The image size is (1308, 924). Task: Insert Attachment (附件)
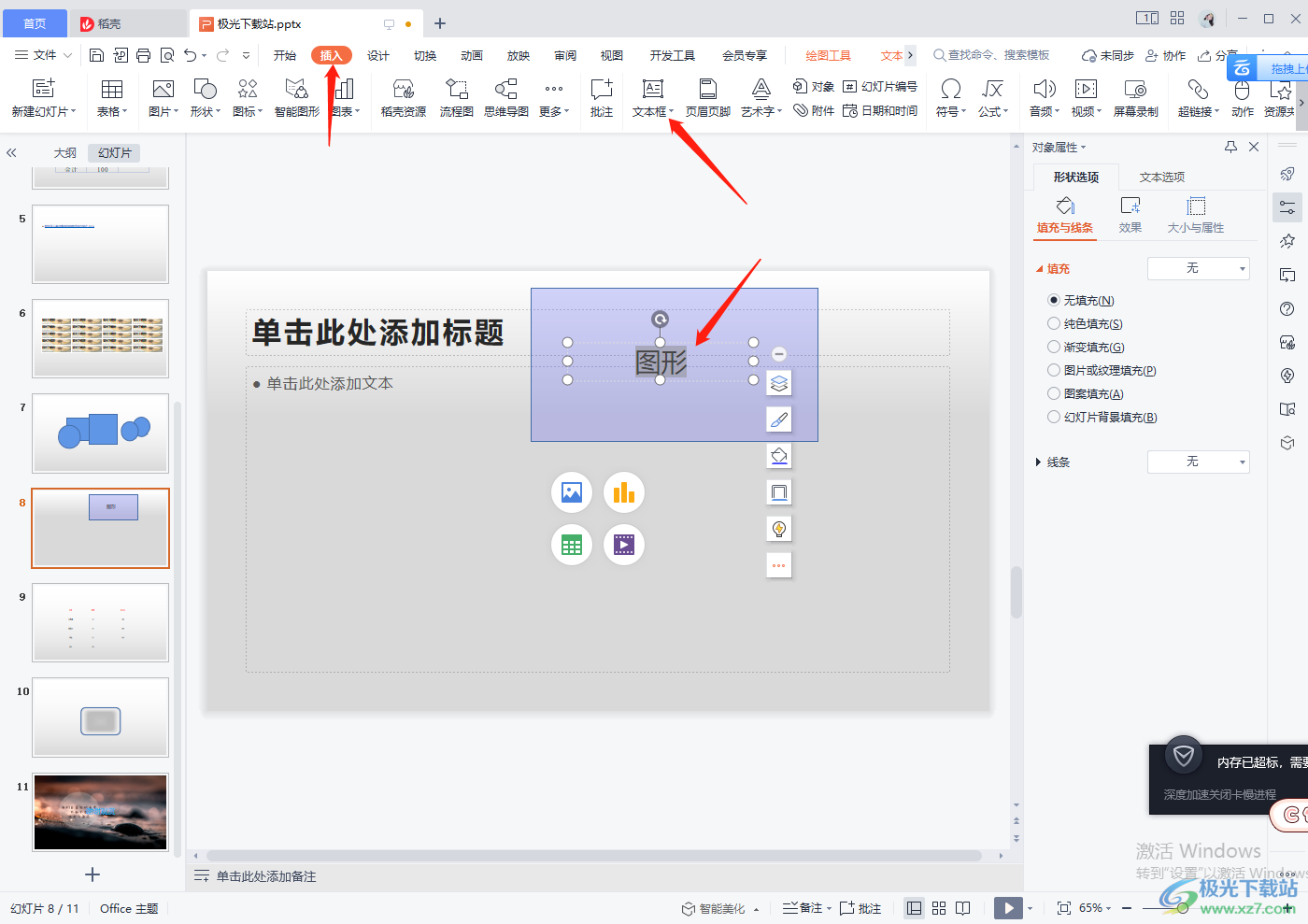814,110
